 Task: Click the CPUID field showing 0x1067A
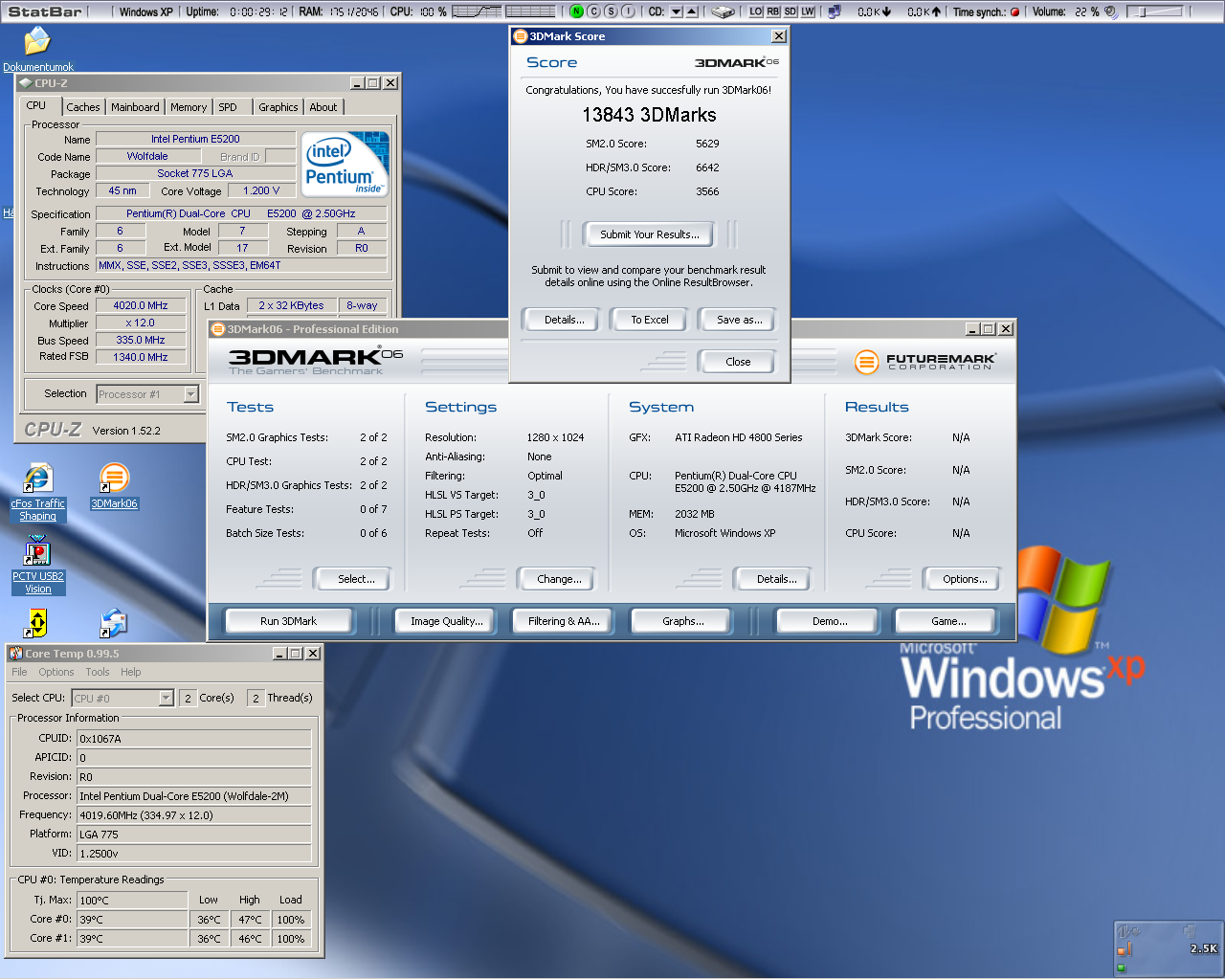coord(194,739)
